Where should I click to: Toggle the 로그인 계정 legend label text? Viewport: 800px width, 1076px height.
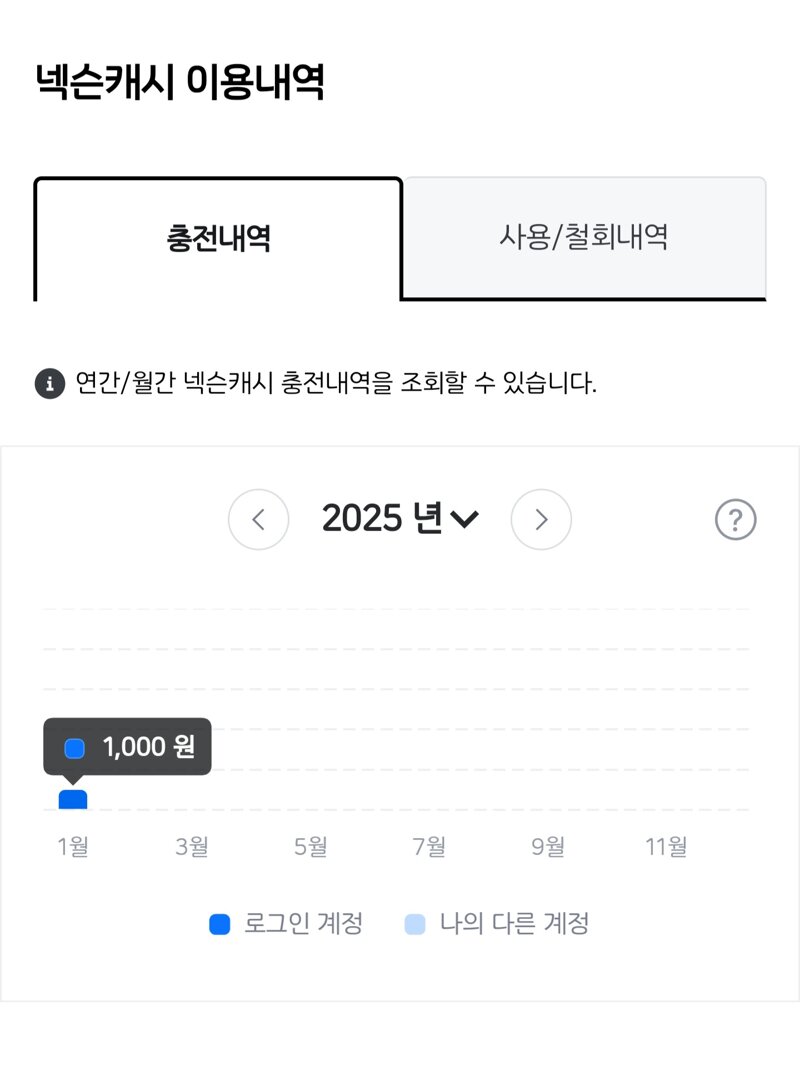(303, 924)
